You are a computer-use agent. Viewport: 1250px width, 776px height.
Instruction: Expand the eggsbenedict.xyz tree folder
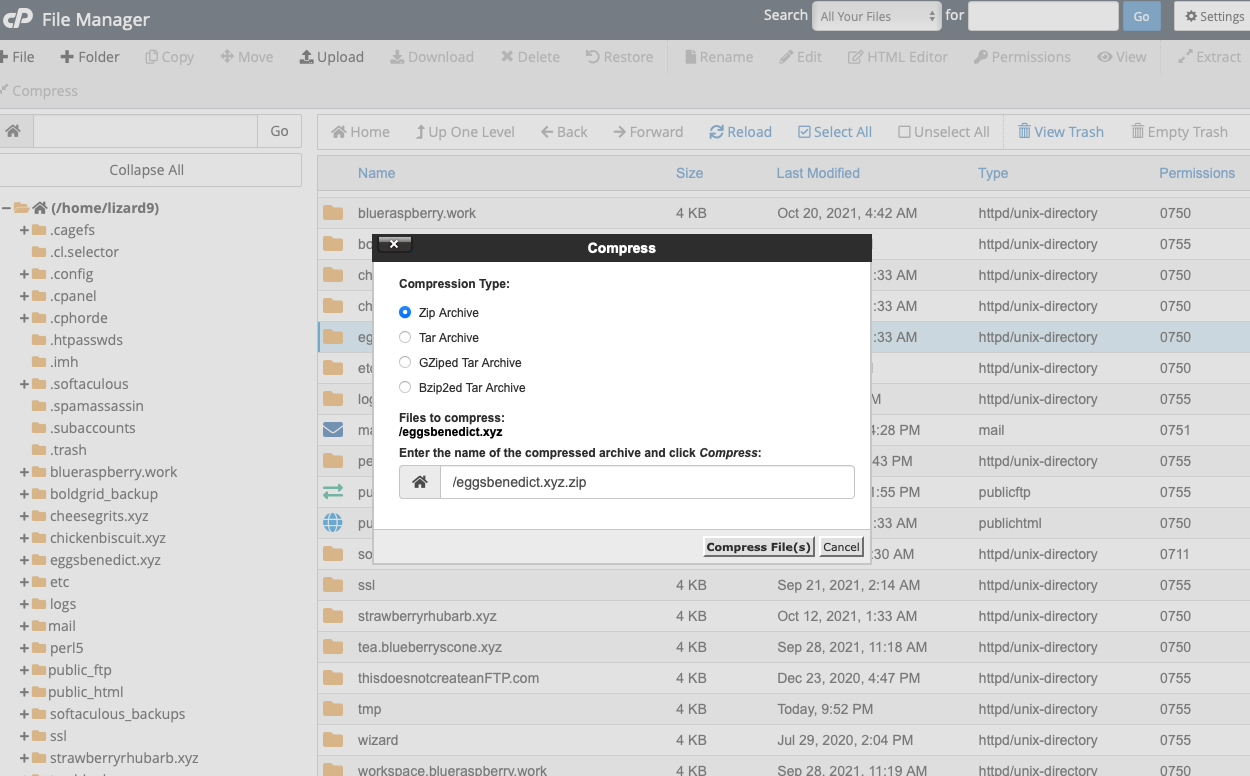click(24, 560)
